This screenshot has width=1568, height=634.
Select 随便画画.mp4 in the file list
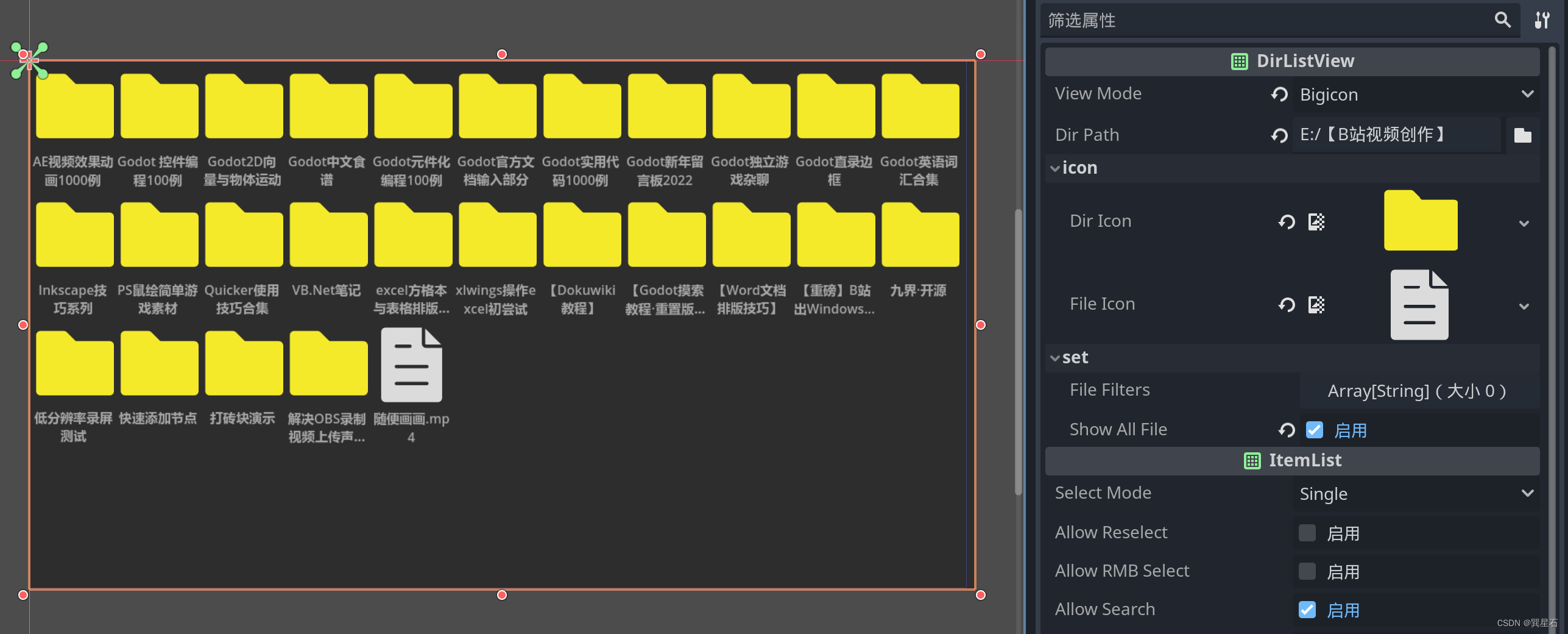[x=412, y=366]
